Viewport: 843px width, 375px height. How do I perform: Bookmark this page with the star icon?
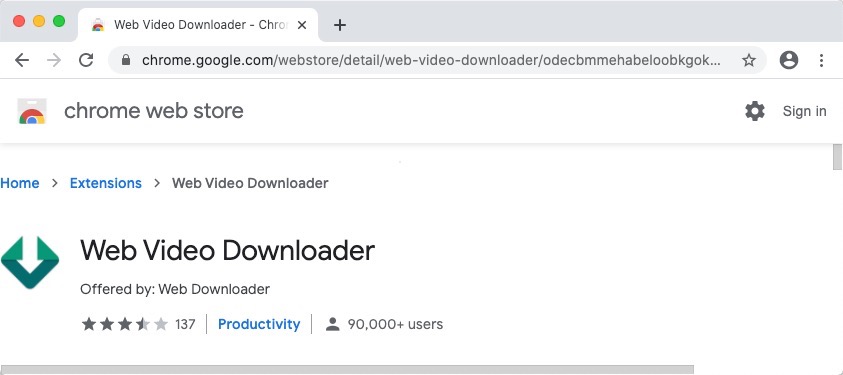tap(748, 60)
